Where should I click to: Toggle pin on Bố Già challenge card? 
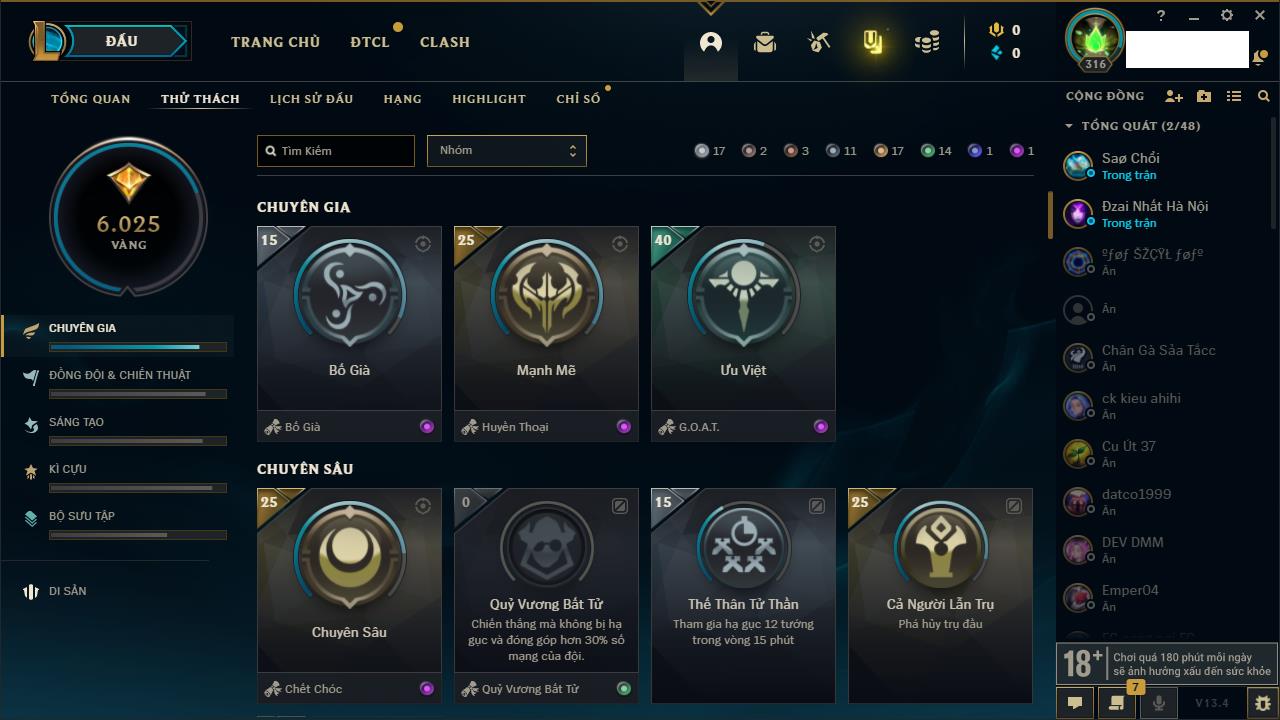pyautogui.click(x=423, y=244)
